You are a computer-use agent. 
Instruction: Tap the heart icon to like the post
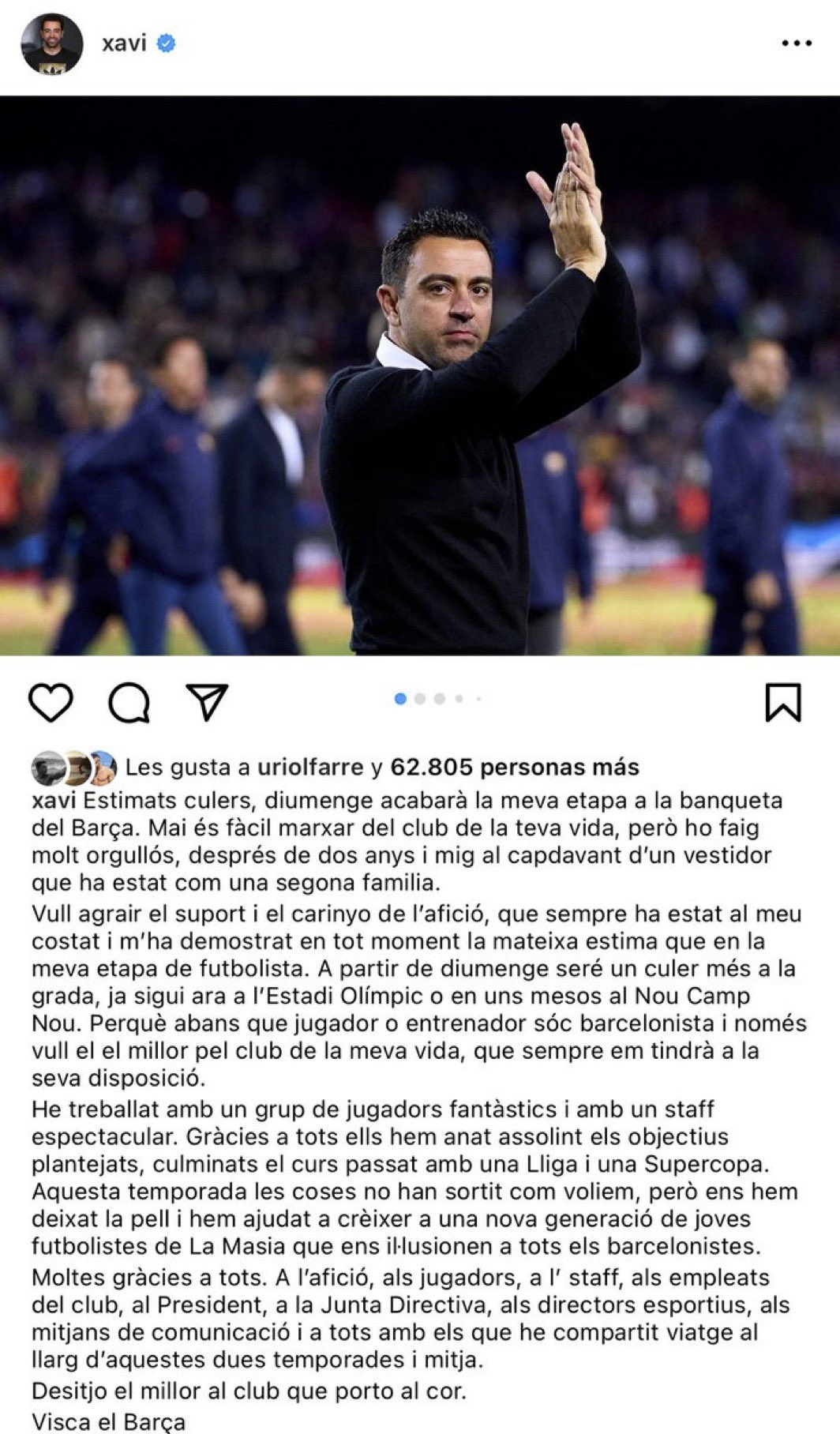pos(51,702)
